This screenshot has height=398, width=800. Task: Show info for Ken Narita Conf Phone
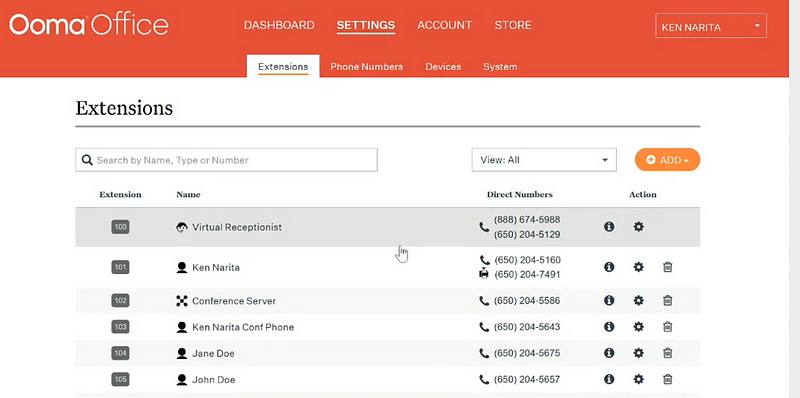click(x=609, y=327)
